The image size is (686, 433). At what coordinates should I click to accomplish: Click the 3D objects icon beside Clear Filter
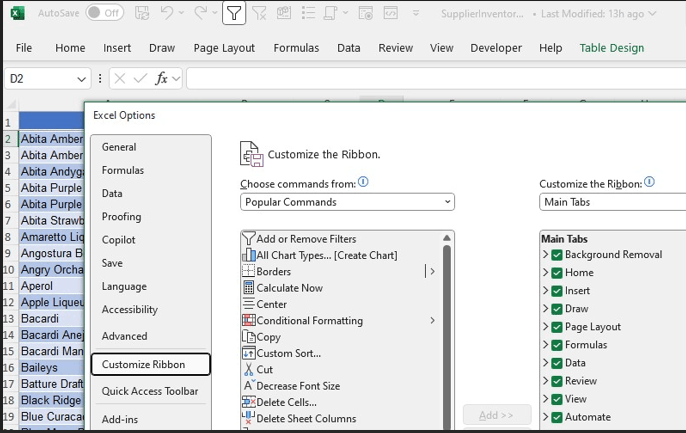pyautogui.click(x=284, y=13)
